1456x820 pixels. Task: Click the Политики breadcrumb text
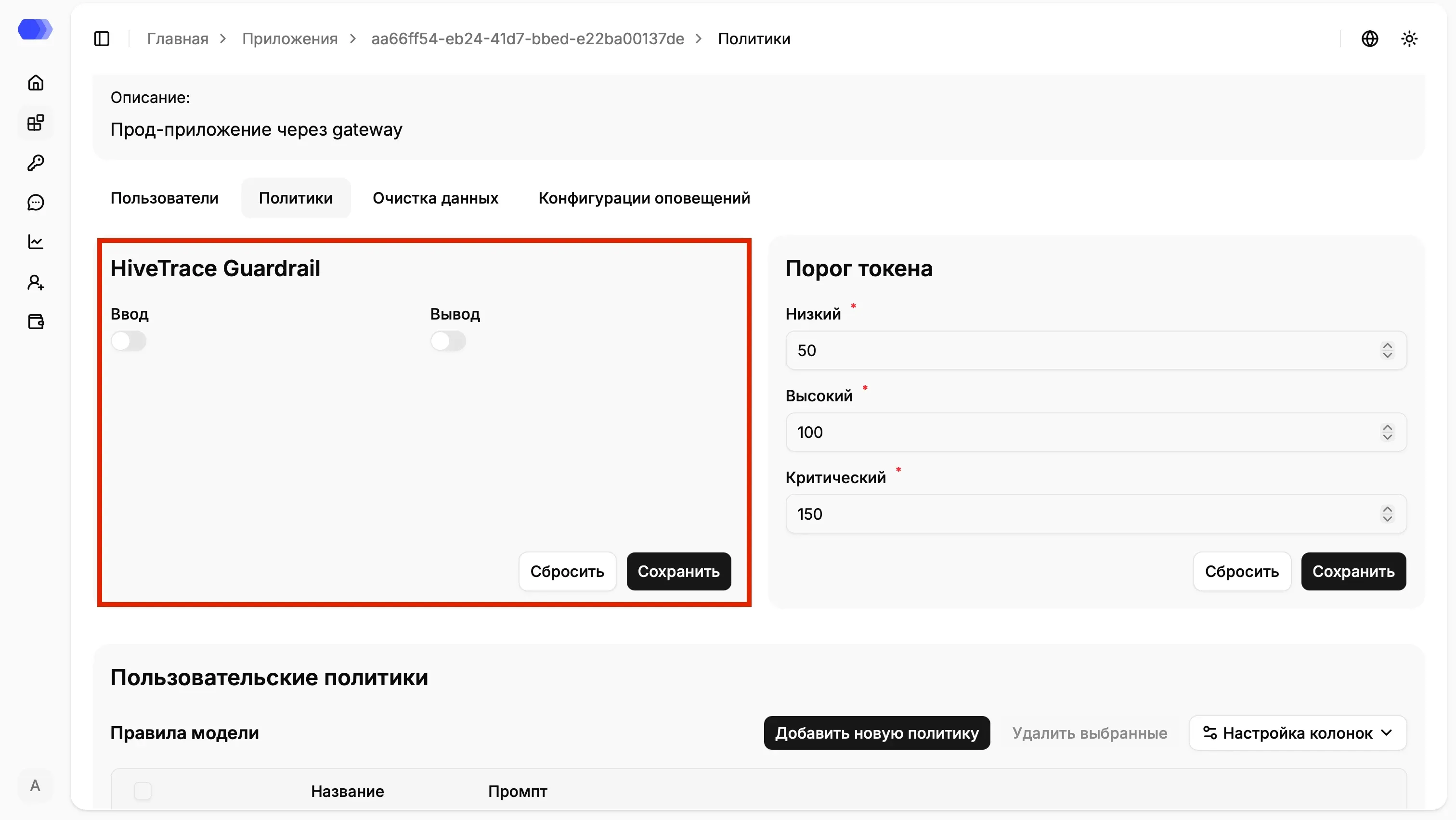tap(754, 39)
